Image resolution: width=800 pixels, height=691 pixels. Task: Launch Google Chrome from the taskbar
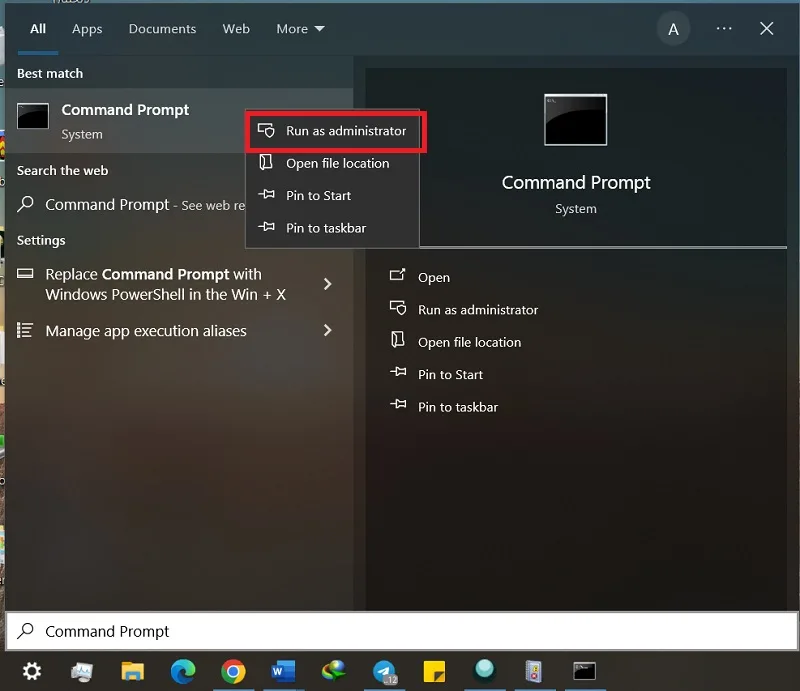(233, 671)
